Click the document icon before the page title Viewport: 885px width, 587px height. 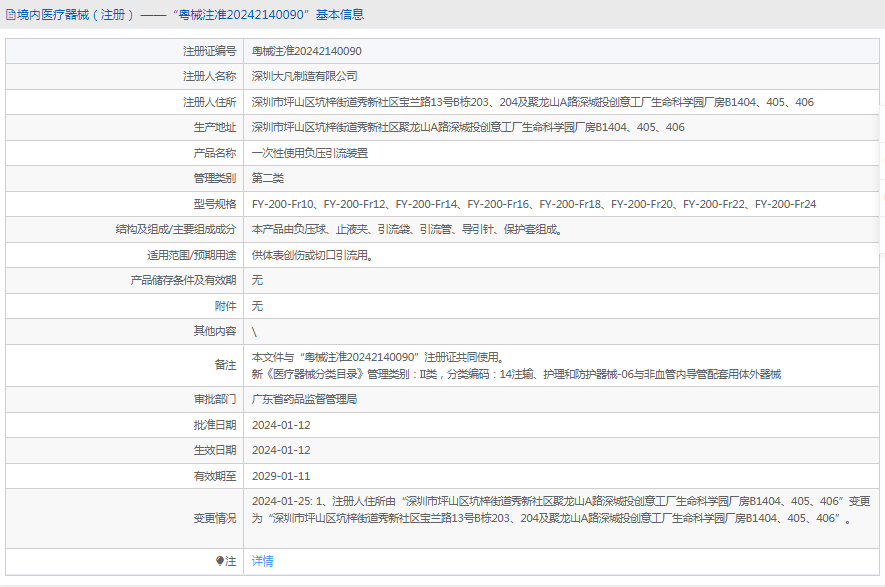pyautogui.click(x=10, y=15)
